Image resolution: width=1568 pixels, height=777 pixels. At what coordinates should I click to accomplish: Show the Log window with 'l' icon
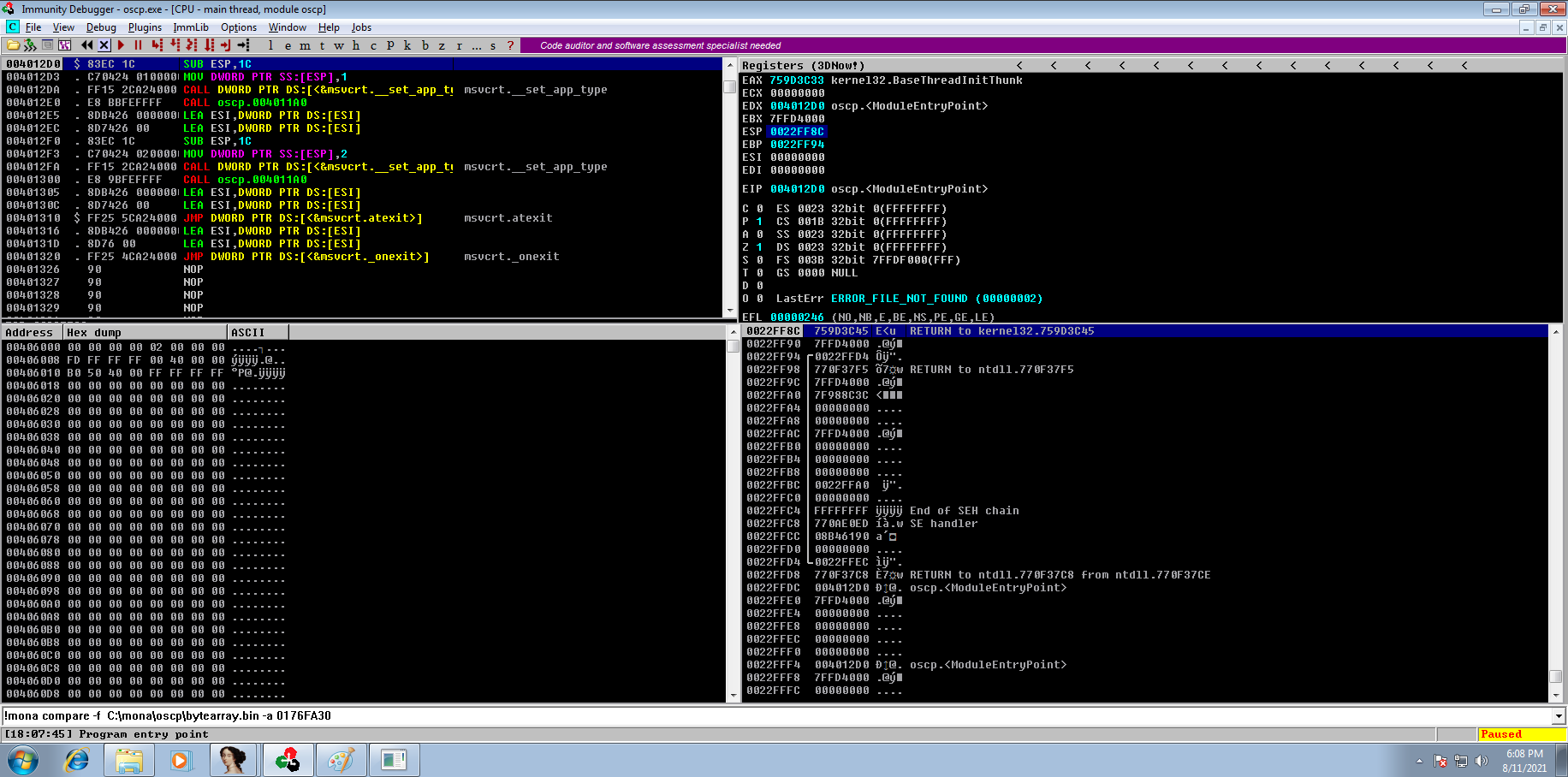click(270, 45)
